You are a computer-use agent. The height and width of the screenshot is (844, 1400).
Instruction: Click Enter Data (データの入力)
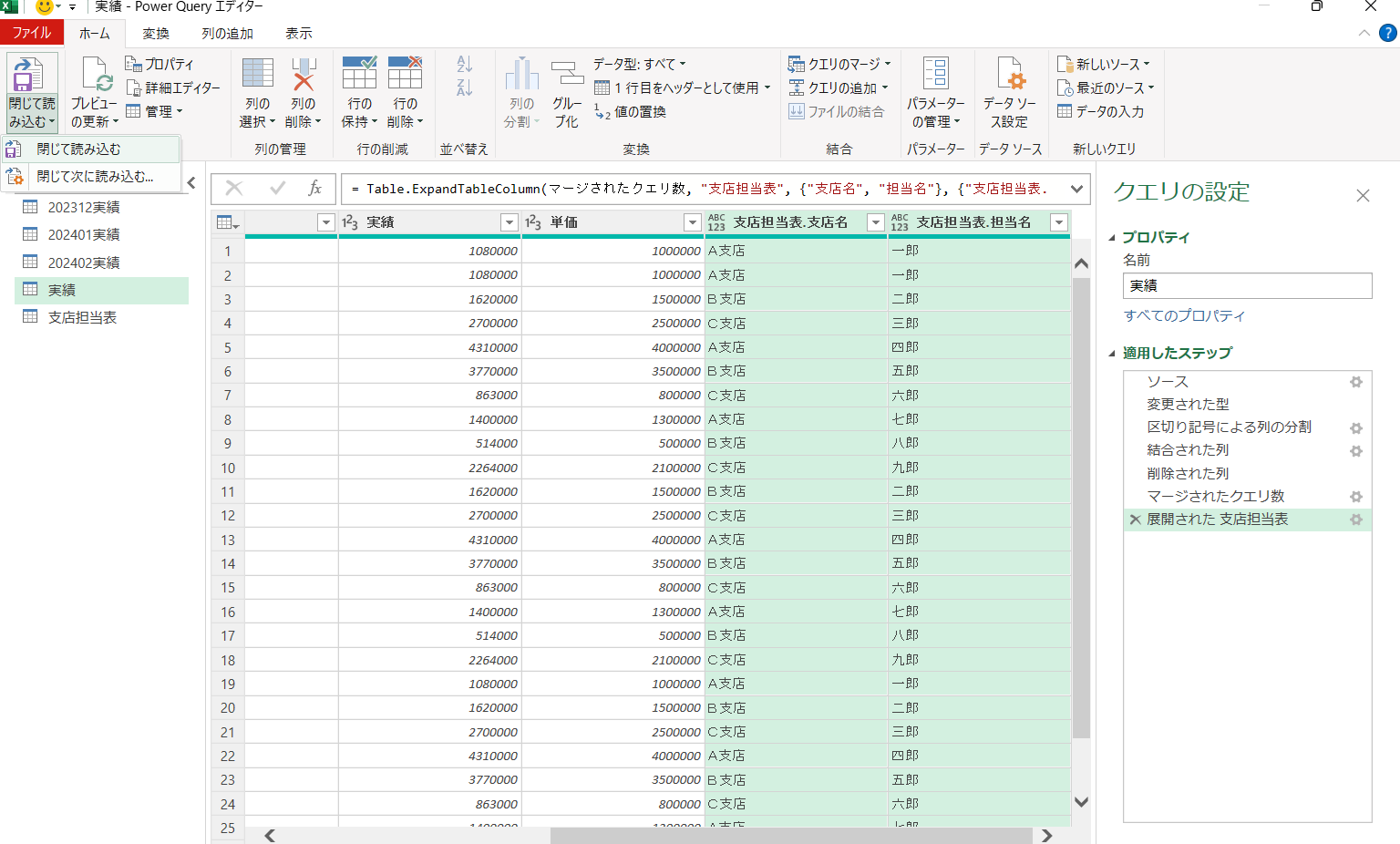click(1100, 111)
